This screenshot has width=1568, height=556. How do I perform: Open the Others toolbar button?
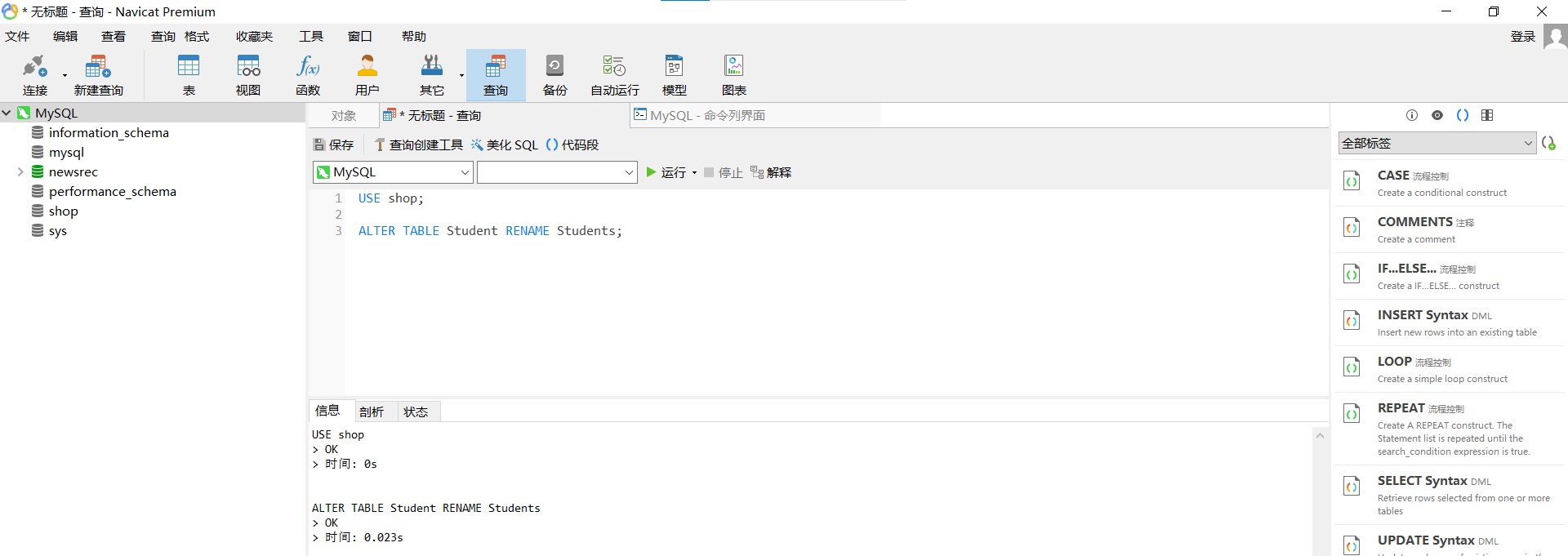pyautogui.click(x=432, y=75)
